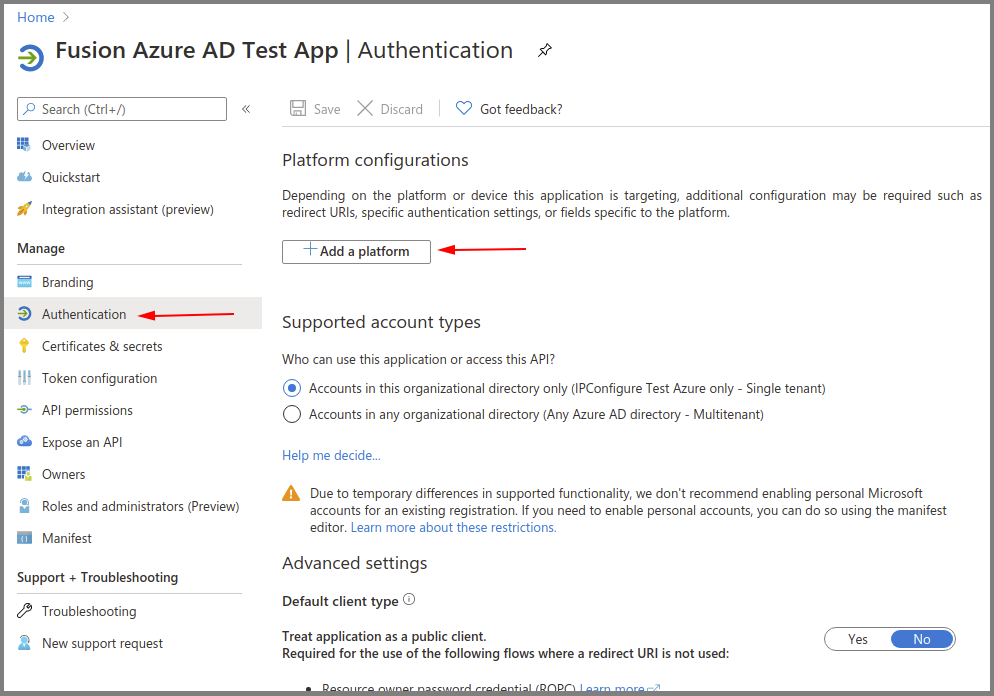Click Supported account types heading
994x696 pixels.
click(381, 322)
